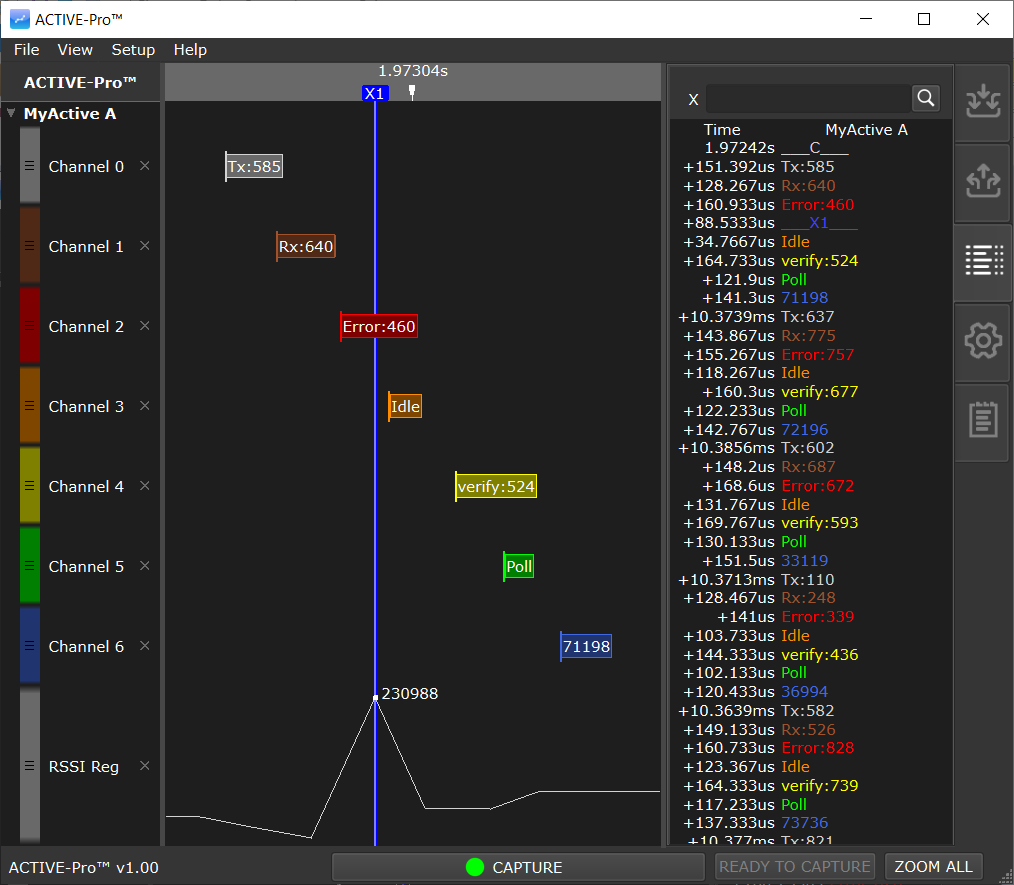Remove the RSSI Reg channel
The width and height of the screenshot is (1014, 885).
[x=144, y=766]
